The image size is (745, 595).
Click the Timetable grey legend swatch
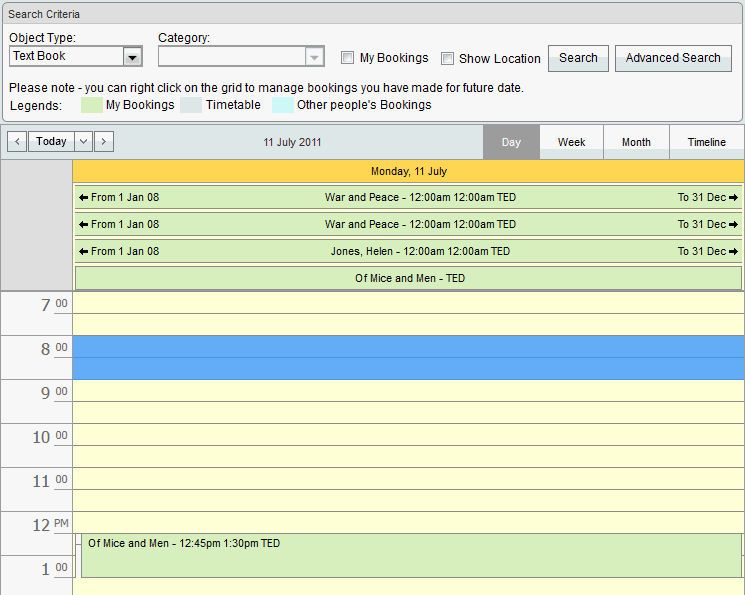point(191,105)
